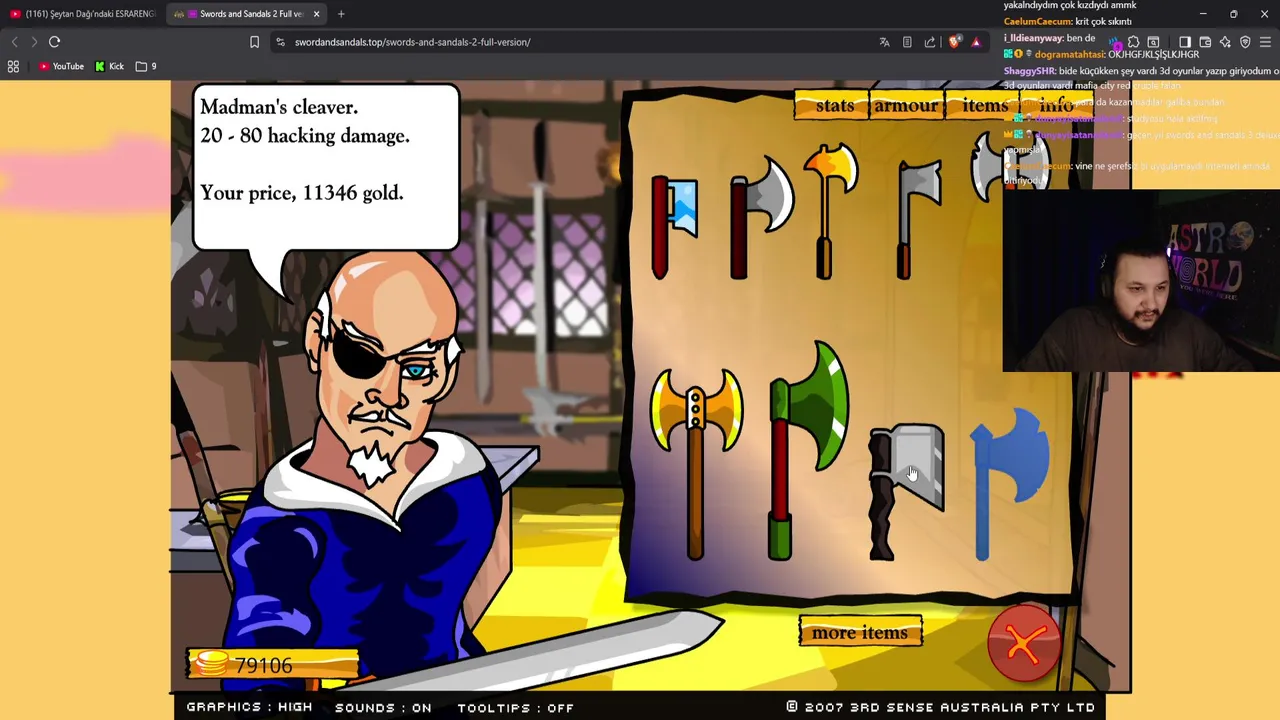Toggle the browser sidebar panel

pyautogui.click(x=1184, y=42)
